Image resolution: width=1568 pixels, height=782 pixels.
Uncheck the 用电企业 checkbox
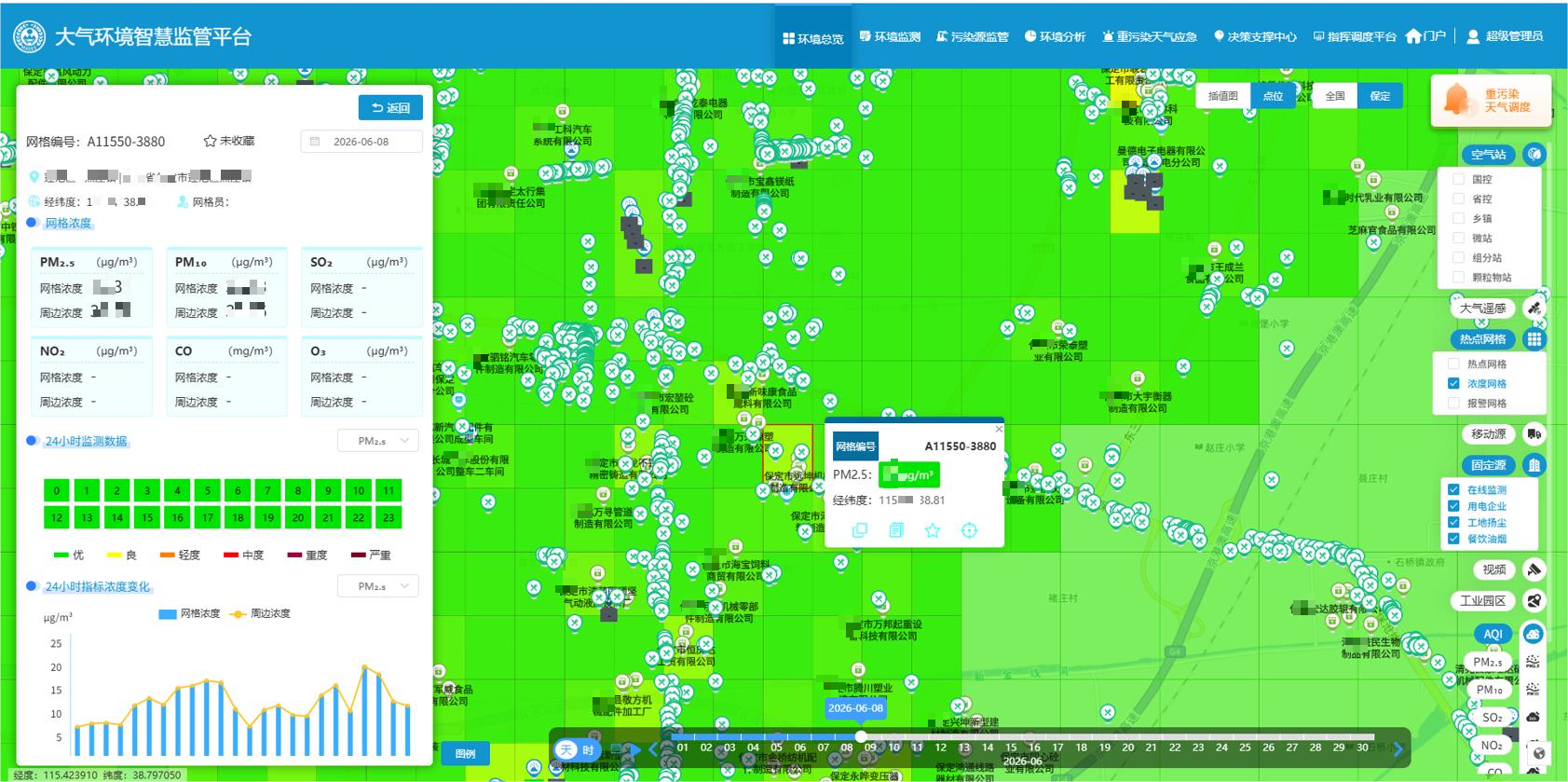(1453, 506)
